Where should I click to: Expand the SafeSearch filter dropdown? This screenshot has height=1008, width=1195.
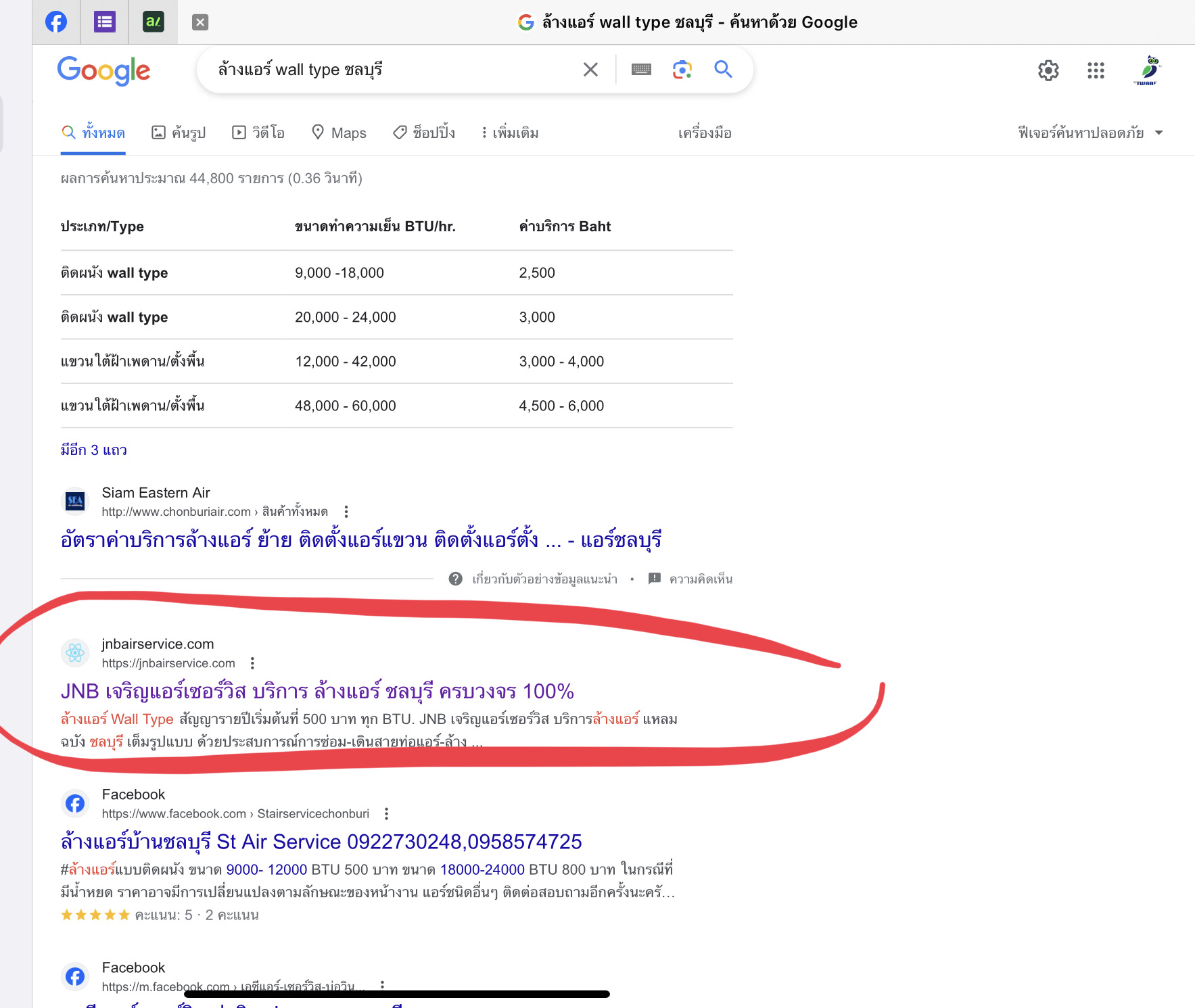1090,133
